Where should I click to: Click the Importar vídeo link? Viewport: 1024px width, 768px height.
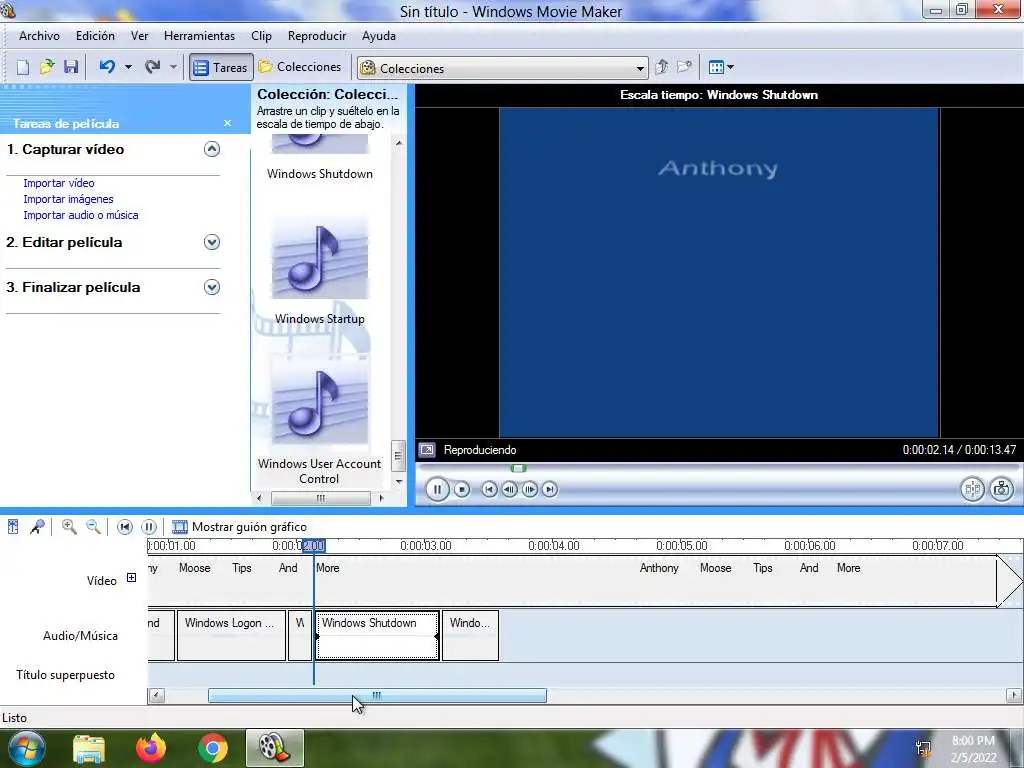(59, 183)
